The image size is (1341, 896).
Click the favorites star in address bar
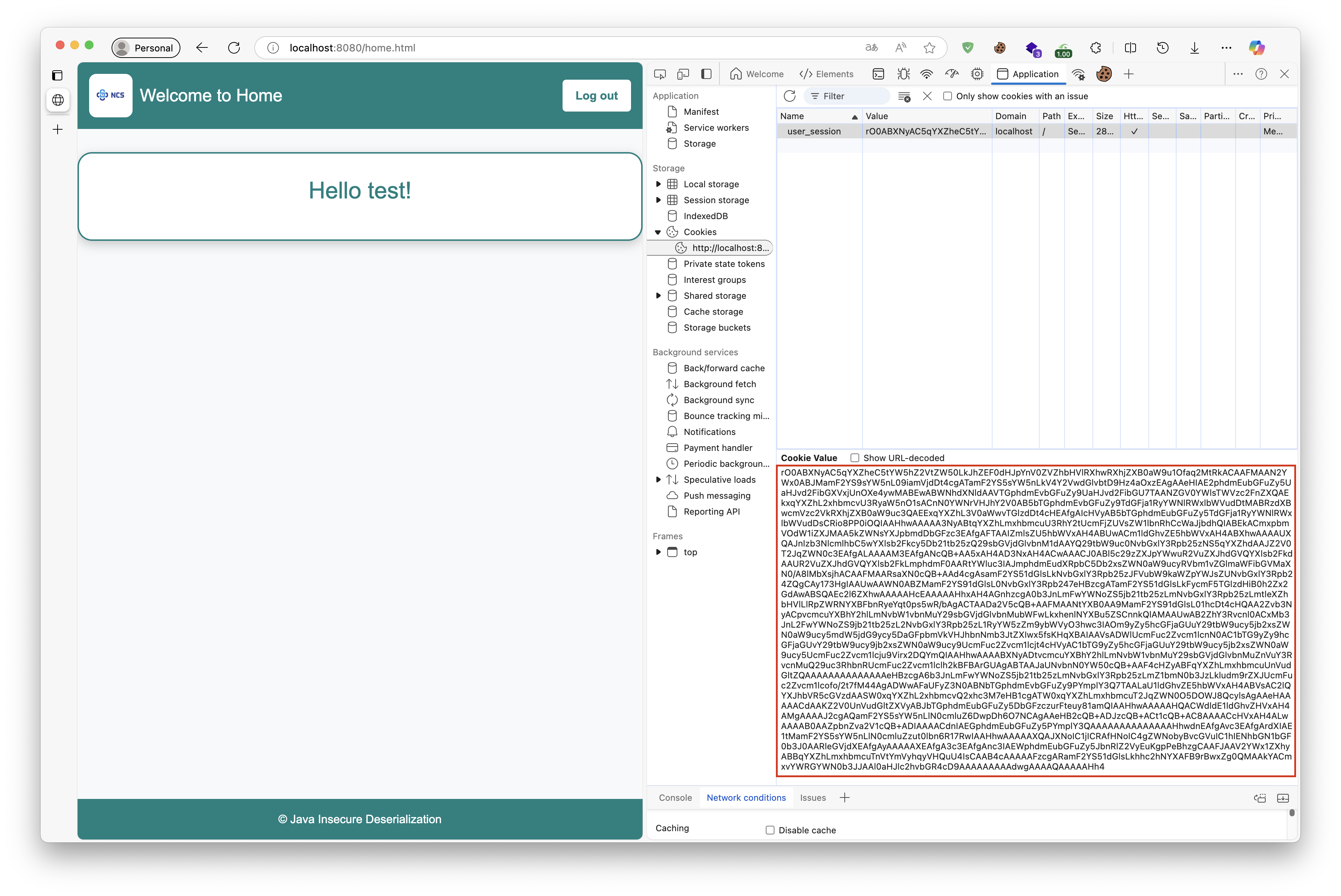coord(929,48)
